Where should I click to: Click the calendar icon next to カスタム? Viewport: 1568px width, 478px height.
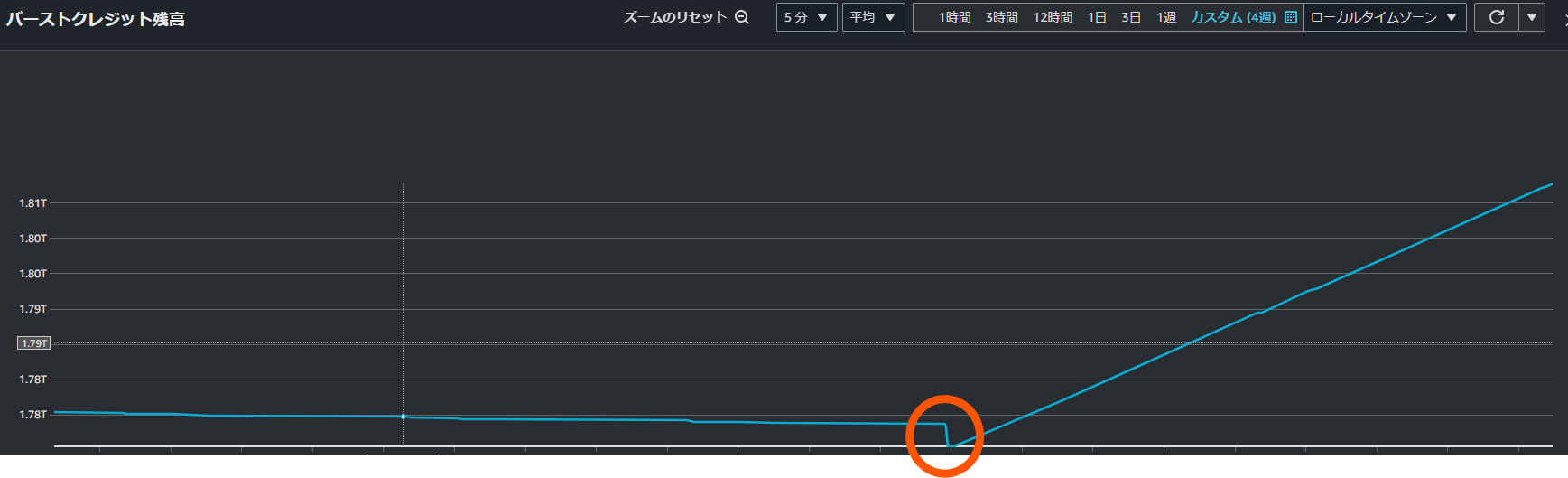point(1290,17)
